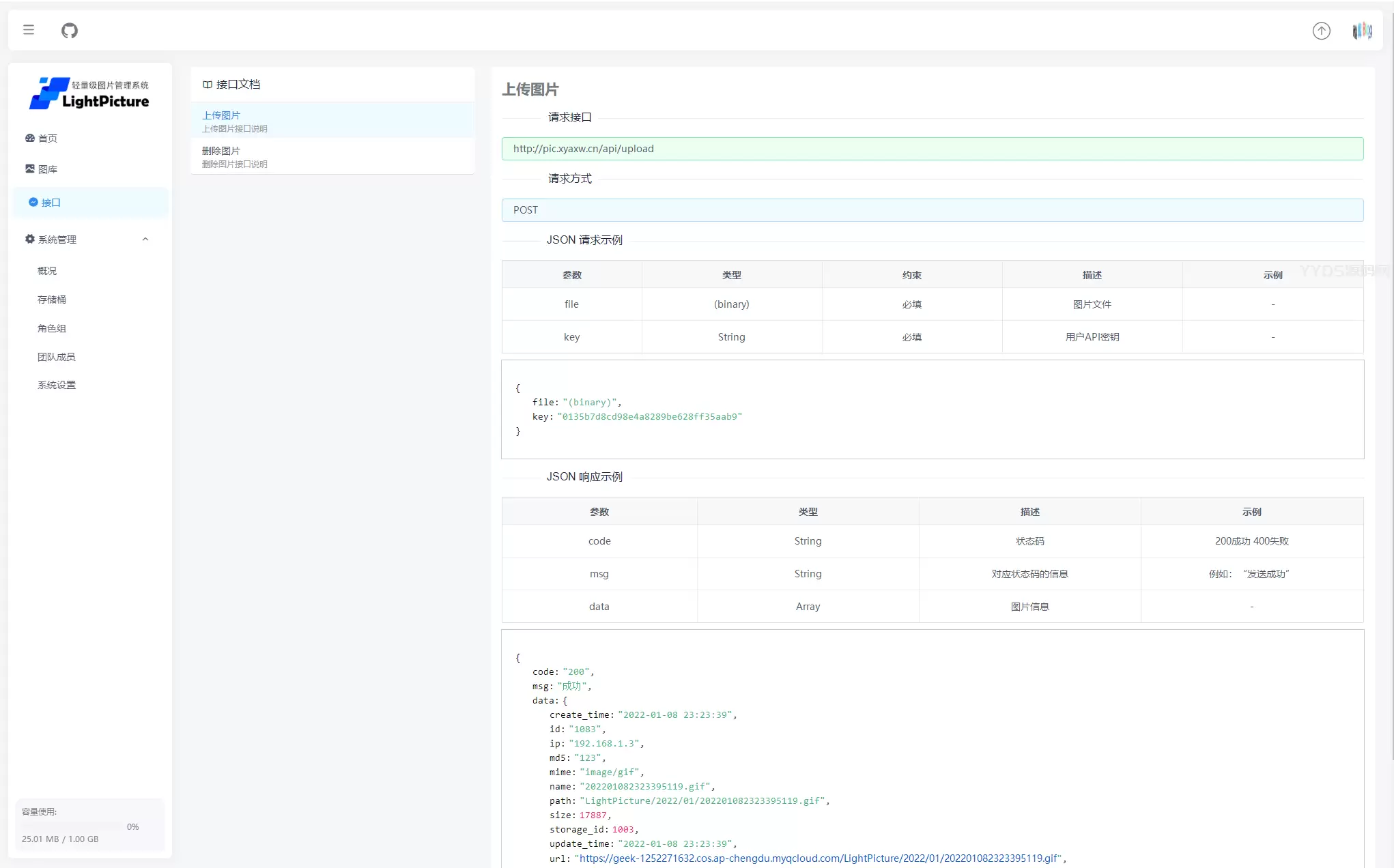The image size is (1394, 868).
Task: Open 系统设置 system settings
Action: [57, 385]
